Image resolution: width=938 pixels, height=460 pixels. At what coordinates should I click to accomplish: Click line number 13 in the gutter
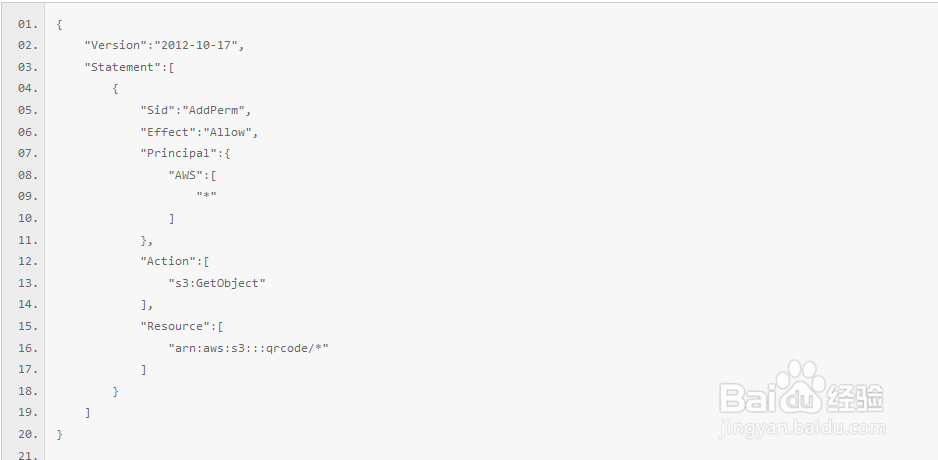27,283
